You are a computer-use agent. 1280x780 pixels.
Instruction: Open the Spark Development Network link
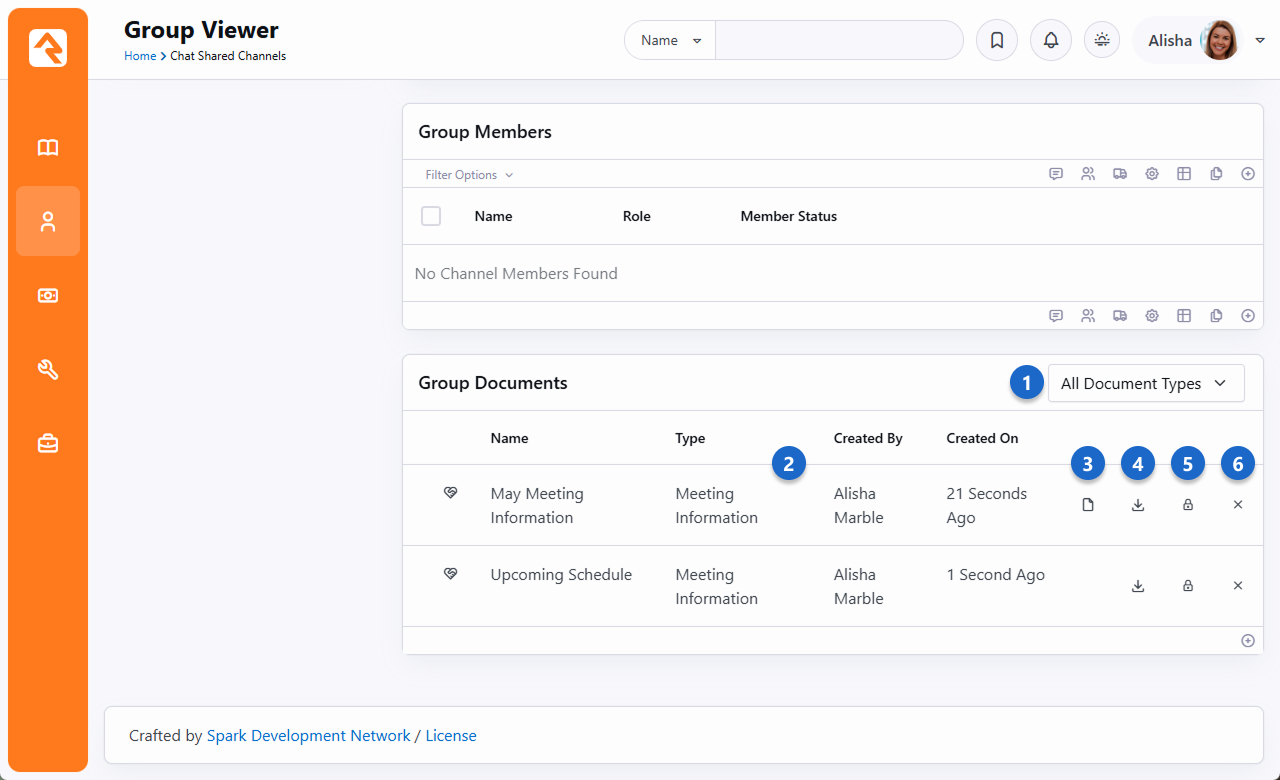click(308, 736)
